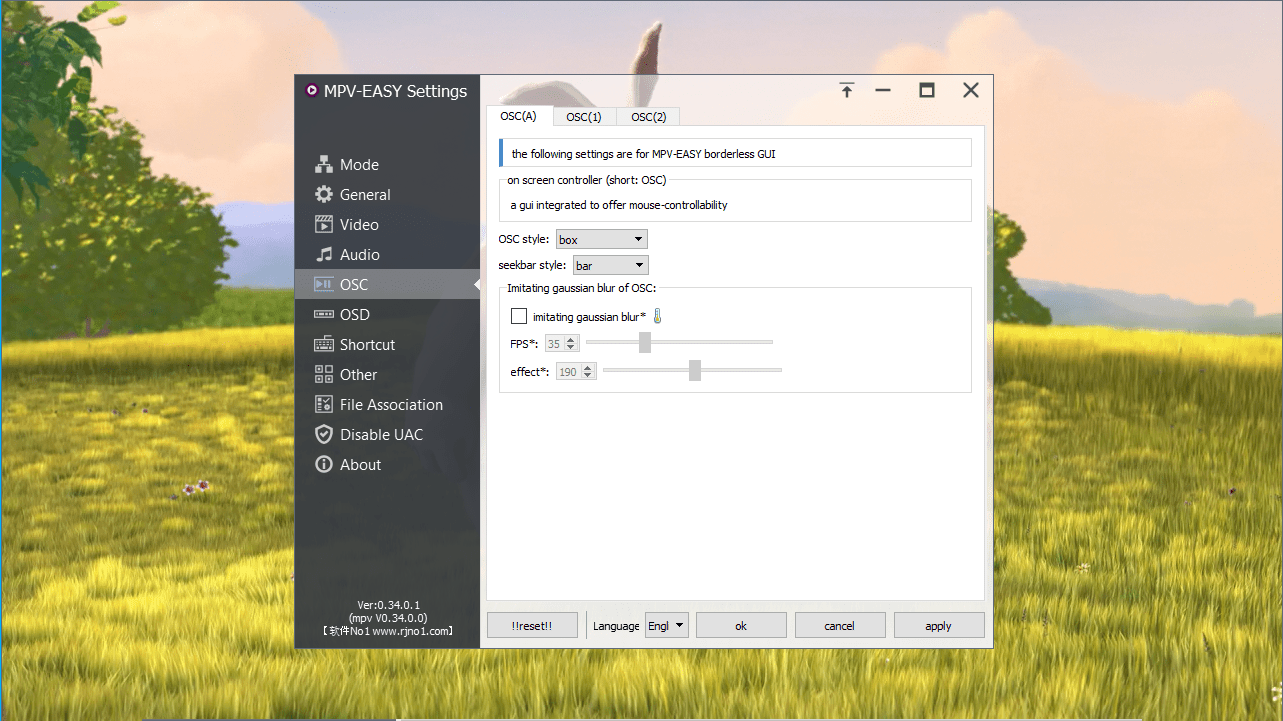1283x721 pixels.
Task: Click the FPS value field
Action: [554, 344]
